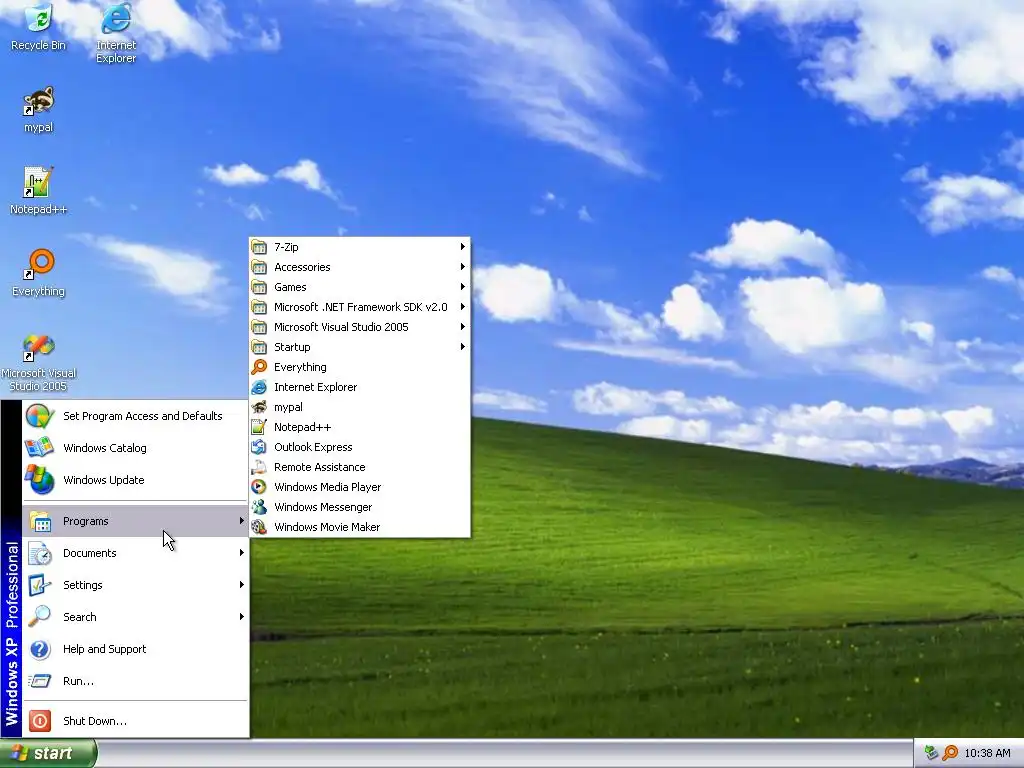Viewport: 1024px width, 768px height.
Task: Click the Outlook Express icon in the submenu
Action: (259, 447)
